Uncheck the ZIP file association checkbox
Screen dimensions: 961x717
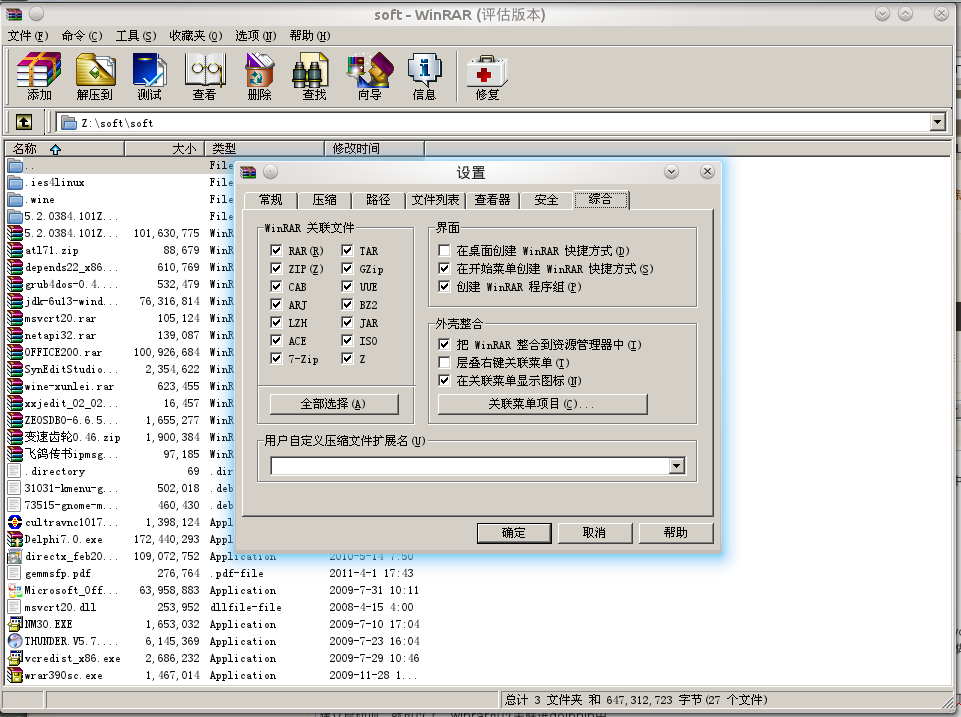pyautogui.click(x=276, y=268)
